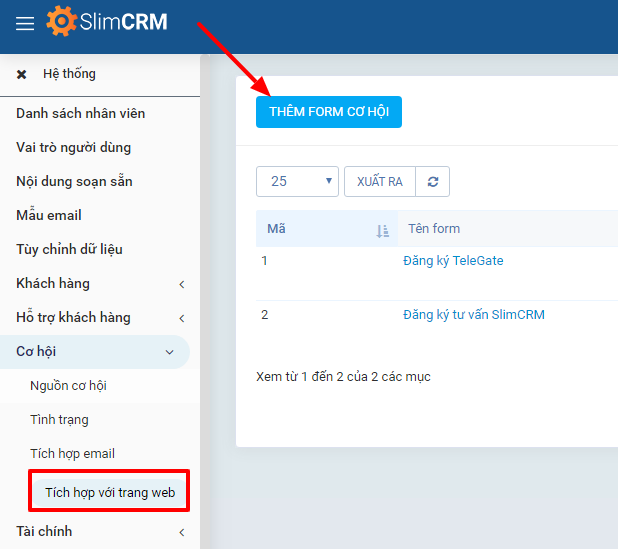Open Nguồn cơ hội submenu item

[69, 386]
